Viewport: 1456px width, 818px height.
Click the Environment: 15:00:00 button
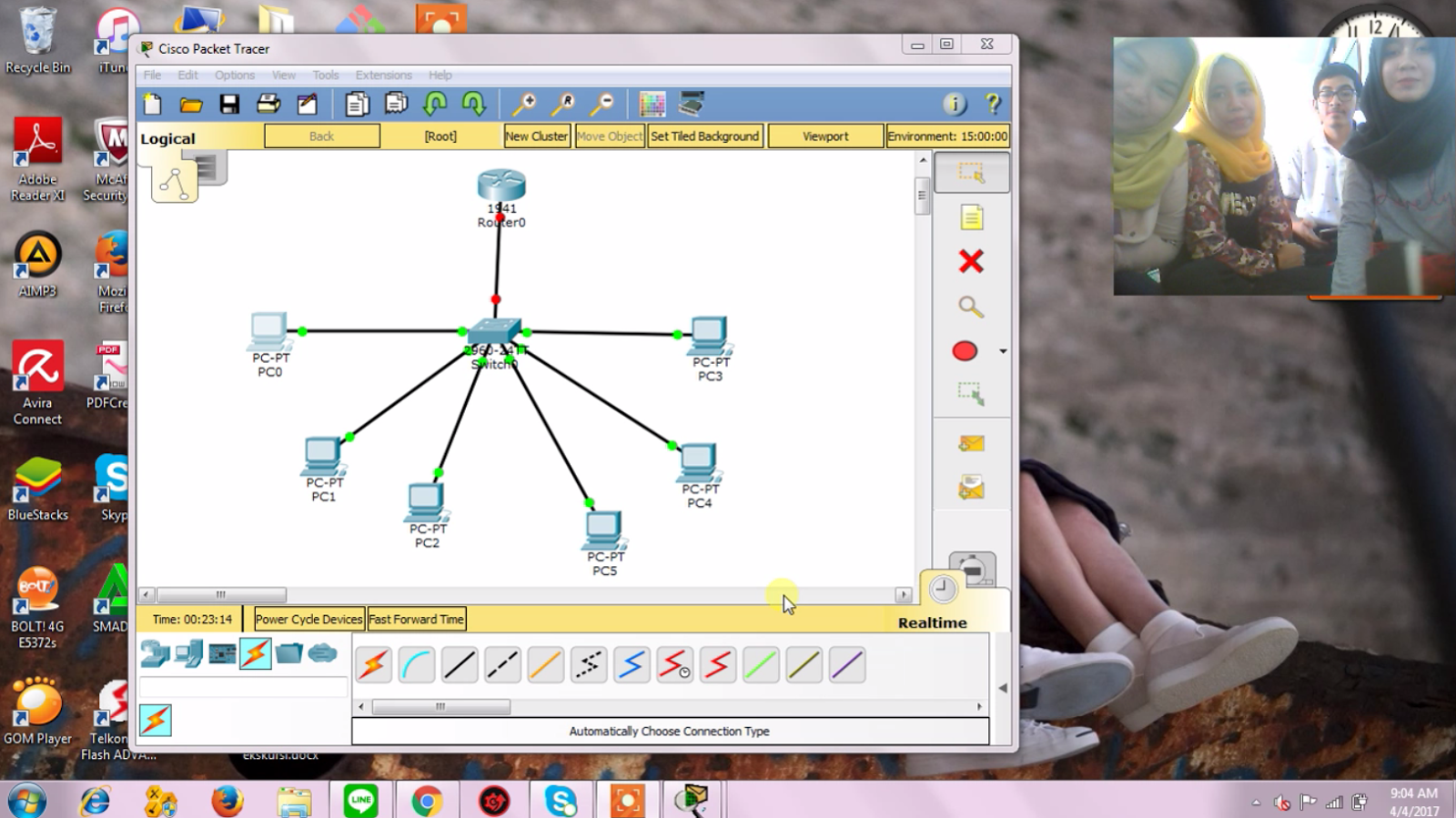click(x=947, y=136)
